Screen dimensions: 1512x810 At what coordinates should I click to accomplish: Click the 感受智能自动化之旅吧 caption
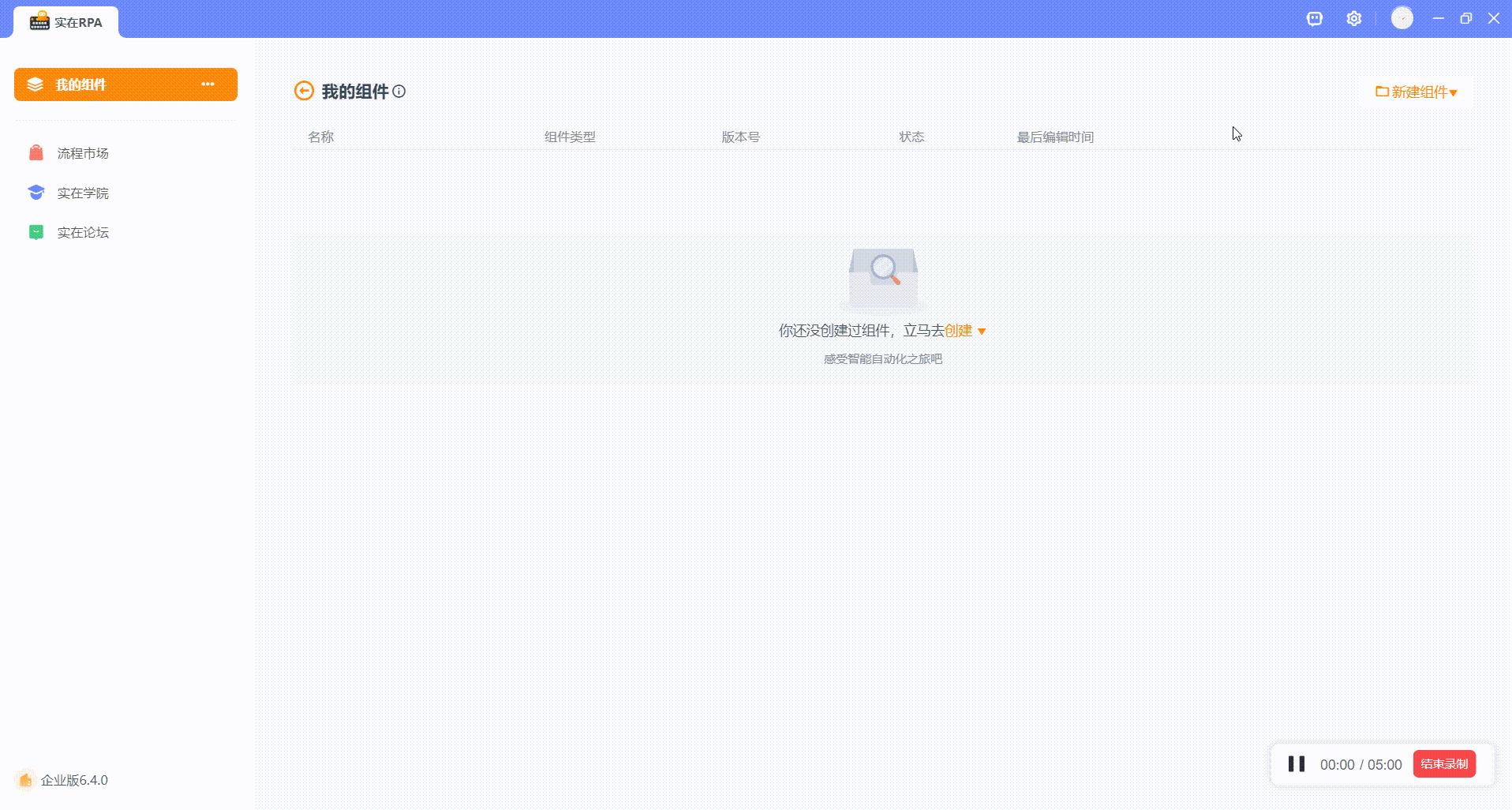tap(883, 359)
